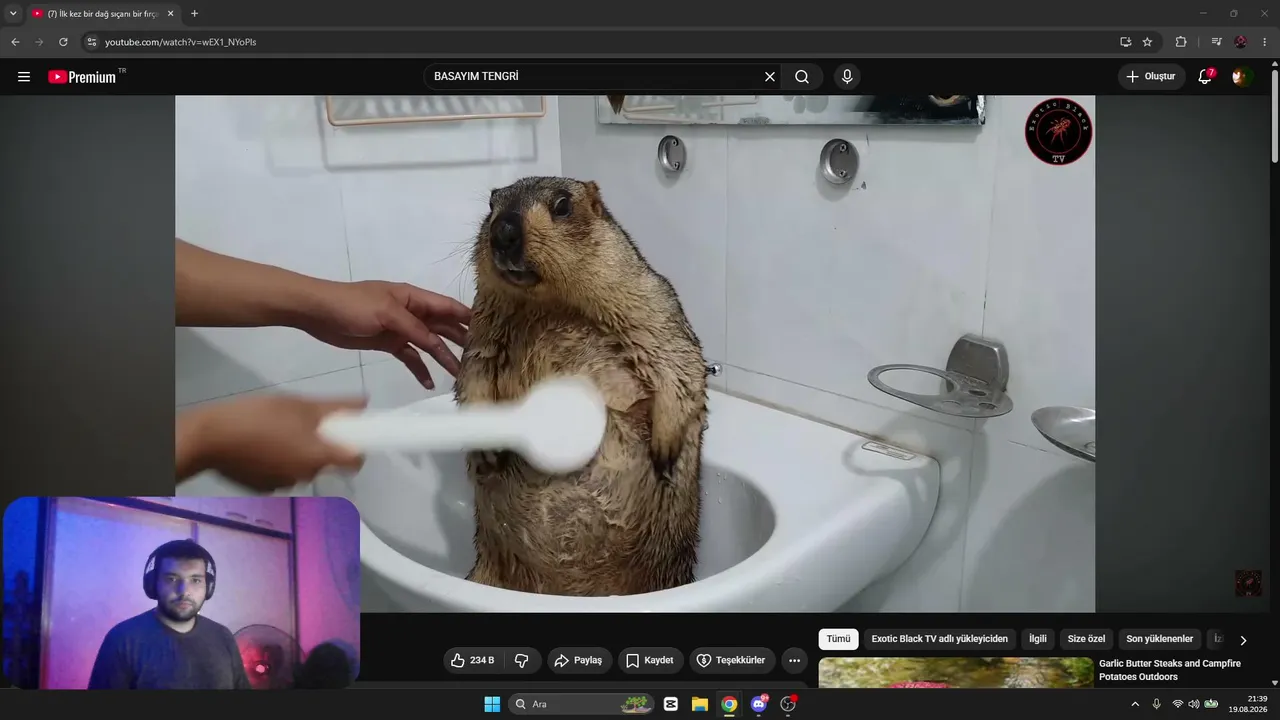Image resolution: width=1280 pixels, height=720 pixels.
Task: Go to YouTube Premium home logo
Action: point(82,77)
